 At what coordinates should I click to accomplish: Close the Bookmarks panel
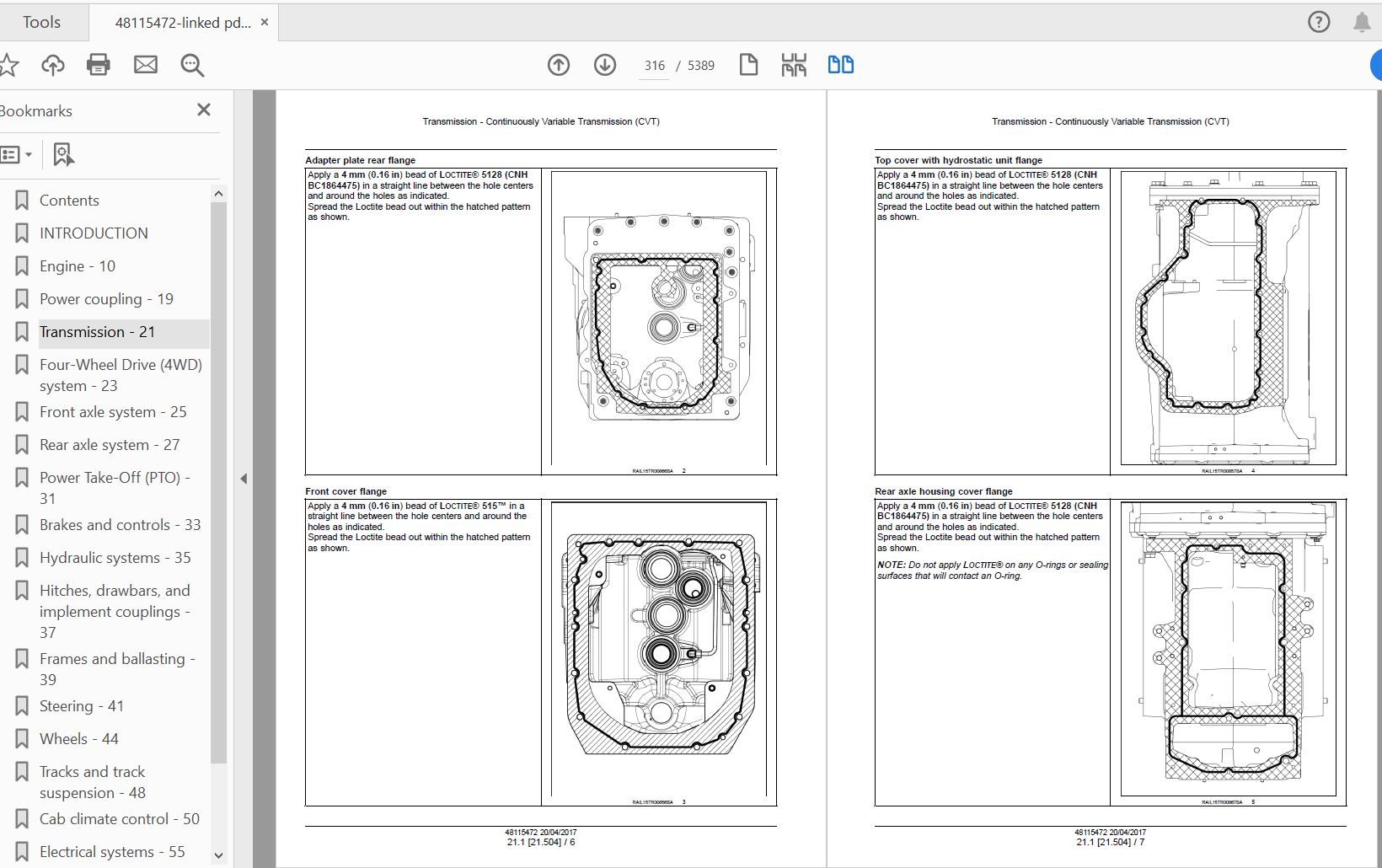pos(204,110)
